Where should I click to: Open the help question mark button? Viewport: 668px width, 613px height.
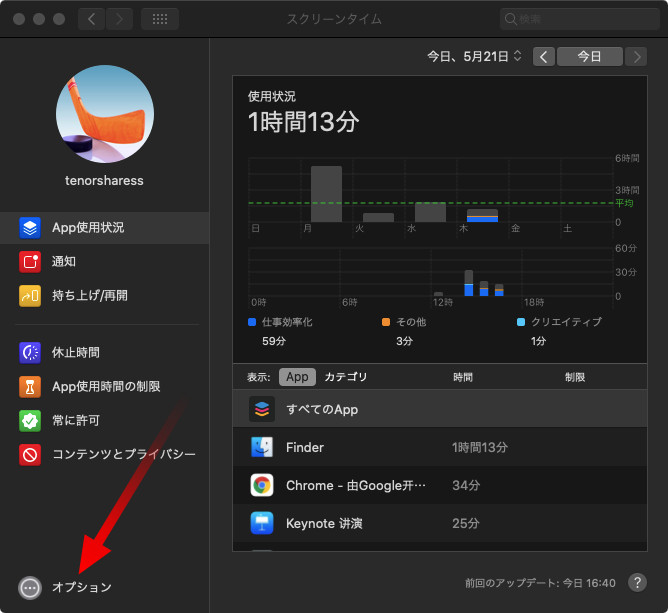tap(637, 582)
